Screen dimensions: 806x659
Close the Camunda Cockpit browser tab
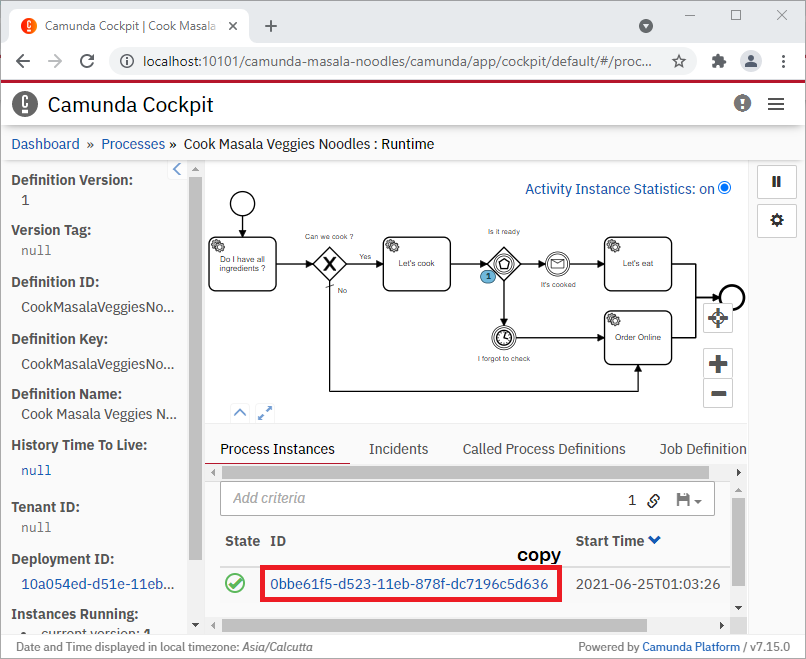[x=233, y=26]
